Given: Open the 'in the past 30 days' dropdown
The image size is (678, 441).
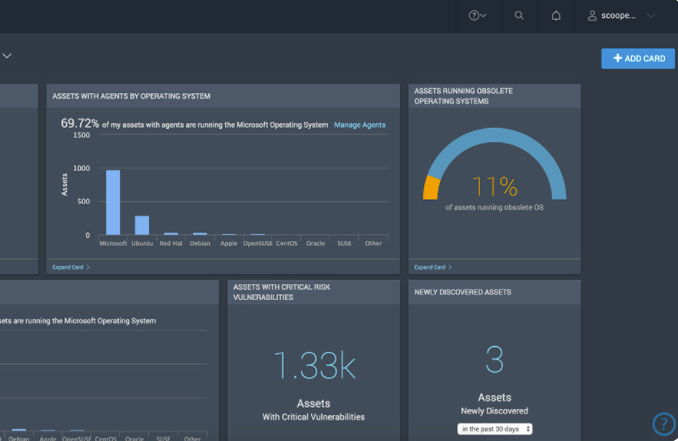Looking at the screenshot, I should pos(494,429).
